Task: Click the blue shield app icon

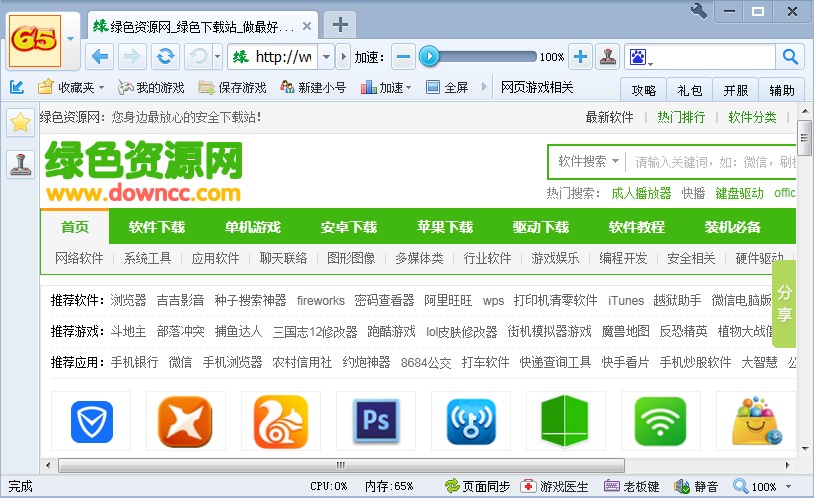Action: click(x=91, y=421)
